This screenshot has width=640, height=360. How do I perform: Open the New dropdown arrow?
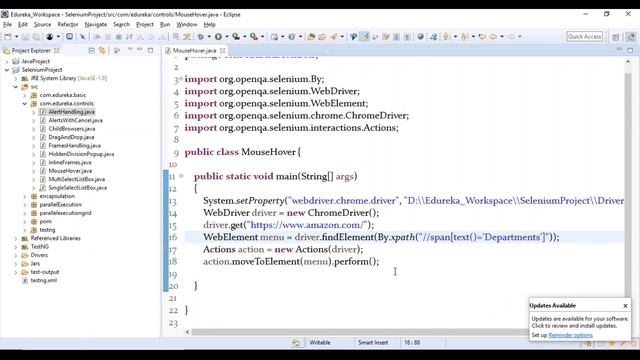(16, 37)
